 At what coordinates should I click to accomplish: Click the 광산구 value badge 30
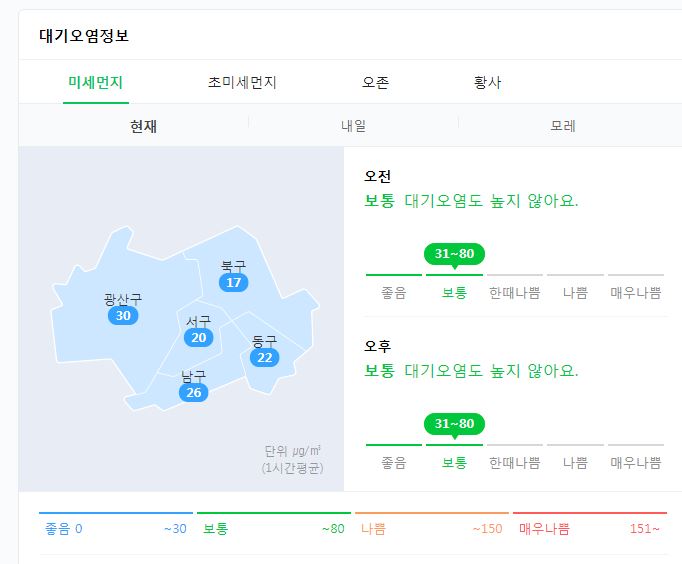pyautogui.click(x=123, y=316)
